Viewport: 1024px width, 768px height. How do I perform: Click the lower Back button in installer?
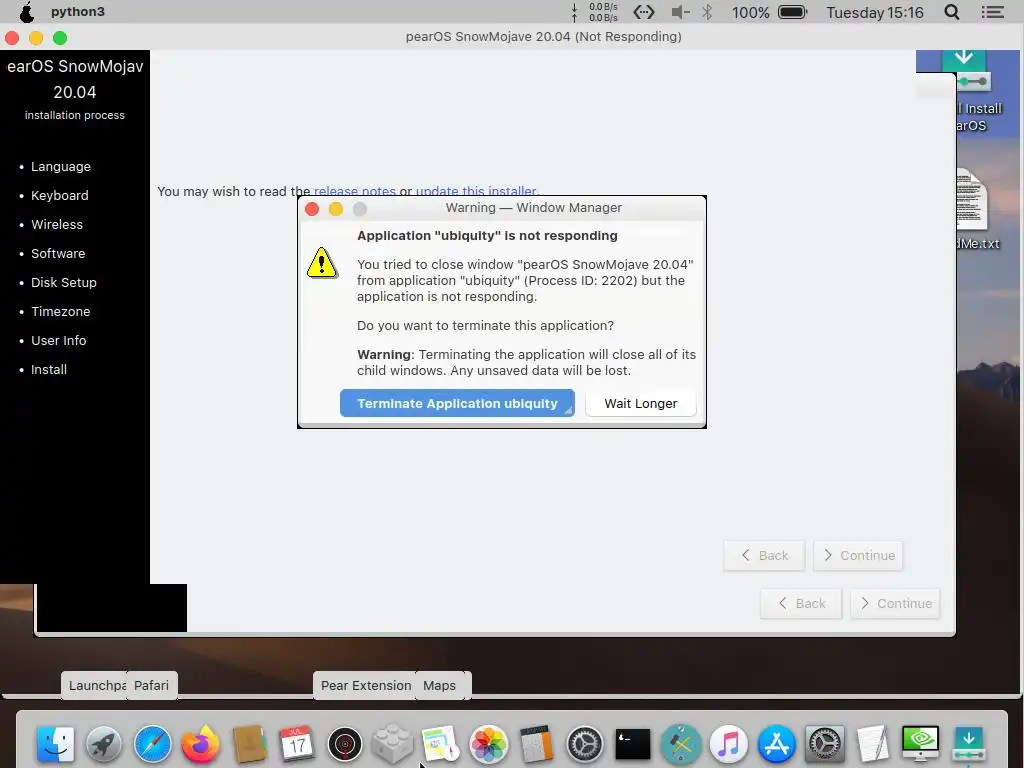(x=801, y=603)
